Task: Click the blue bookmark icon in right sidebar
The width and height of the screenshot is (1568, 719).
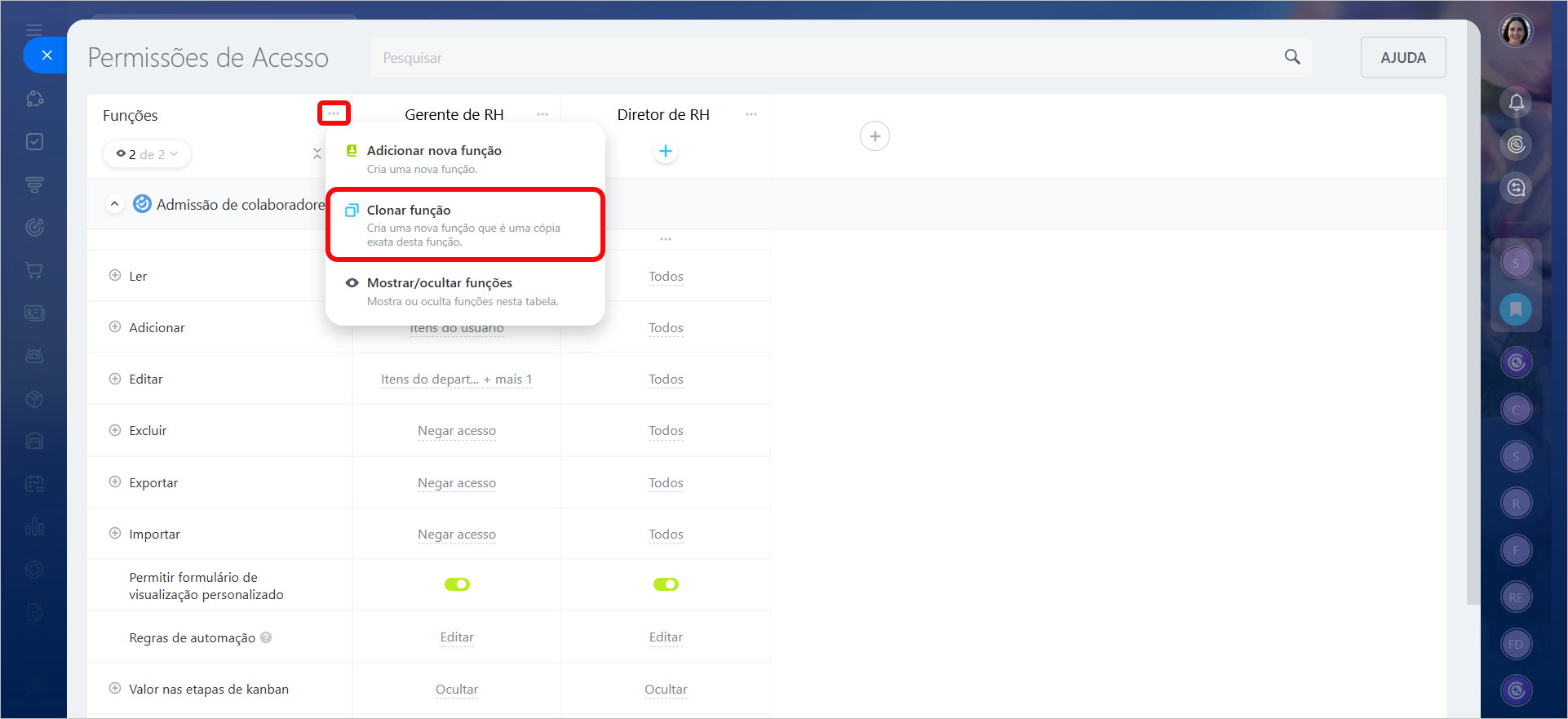Action: pos(1516,309)
